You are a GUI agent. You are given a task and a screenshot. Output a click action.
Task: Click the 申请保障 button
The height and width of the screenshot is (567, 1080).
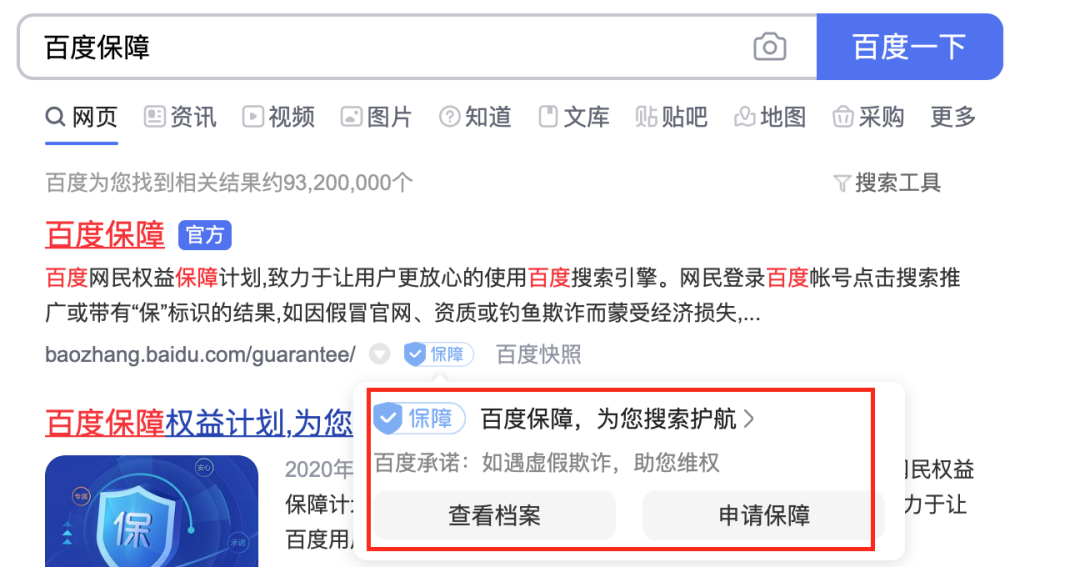coord(762,515)
